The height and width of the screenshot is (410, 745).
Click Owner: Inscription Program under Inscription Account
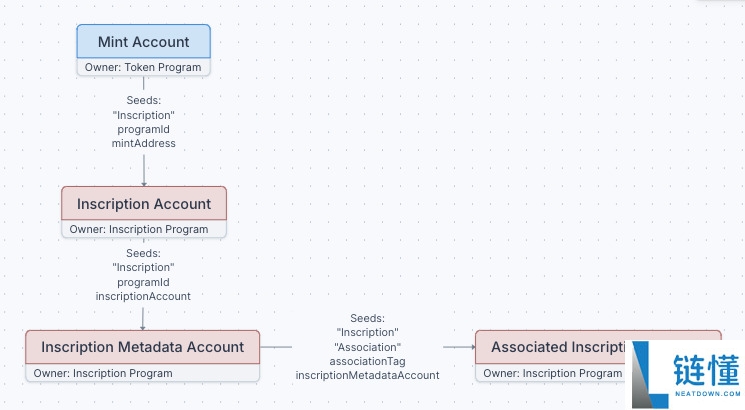(139, 229)
